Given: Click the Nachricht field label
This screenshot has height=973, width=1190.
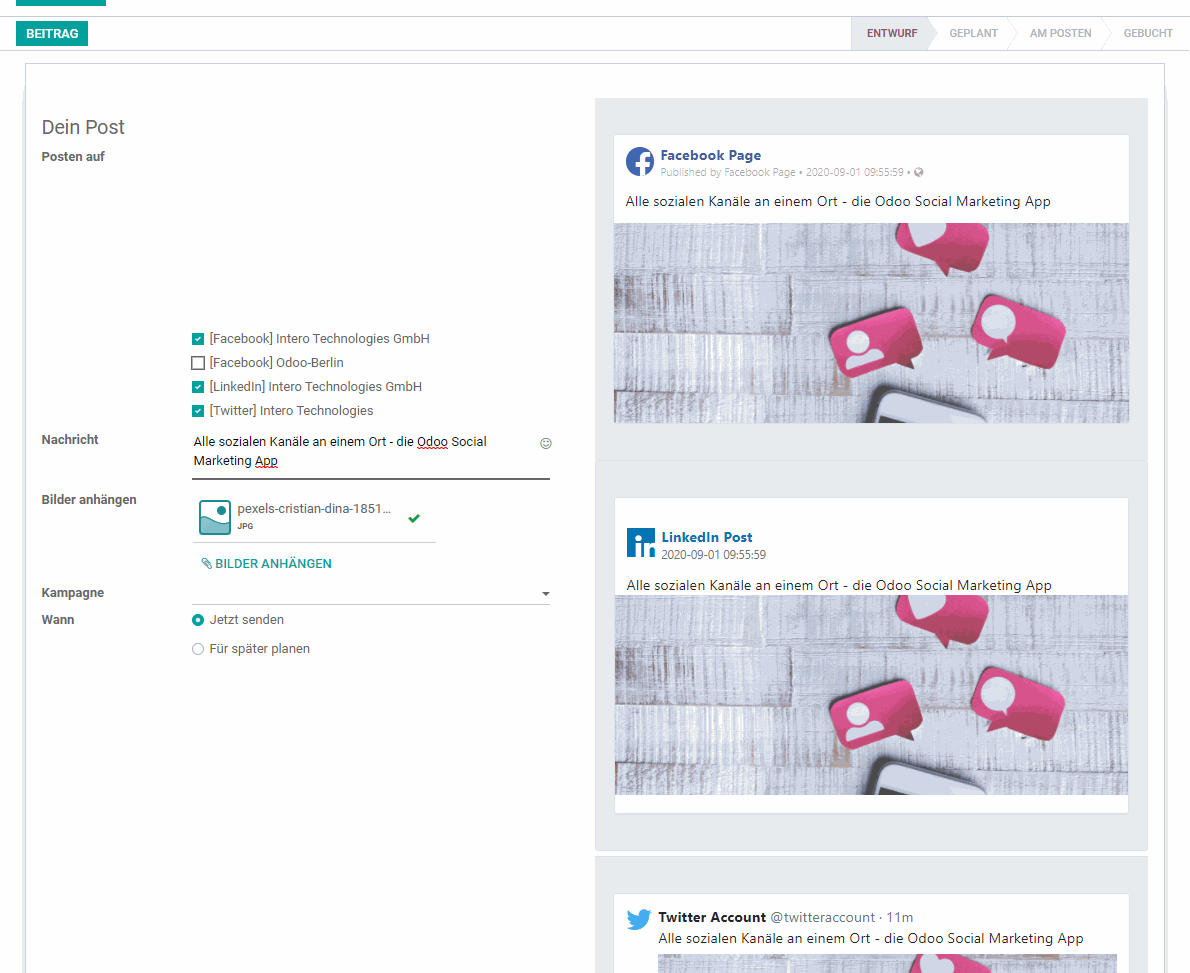Looking at the screenshot, I should pyautogui.click(x=70, y=439).
